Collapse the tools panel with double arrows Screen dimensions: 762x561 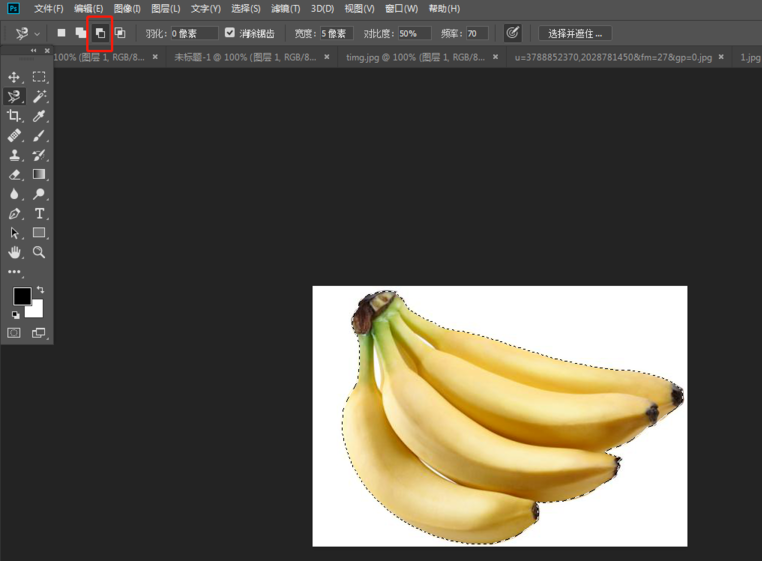pos(33,50)
